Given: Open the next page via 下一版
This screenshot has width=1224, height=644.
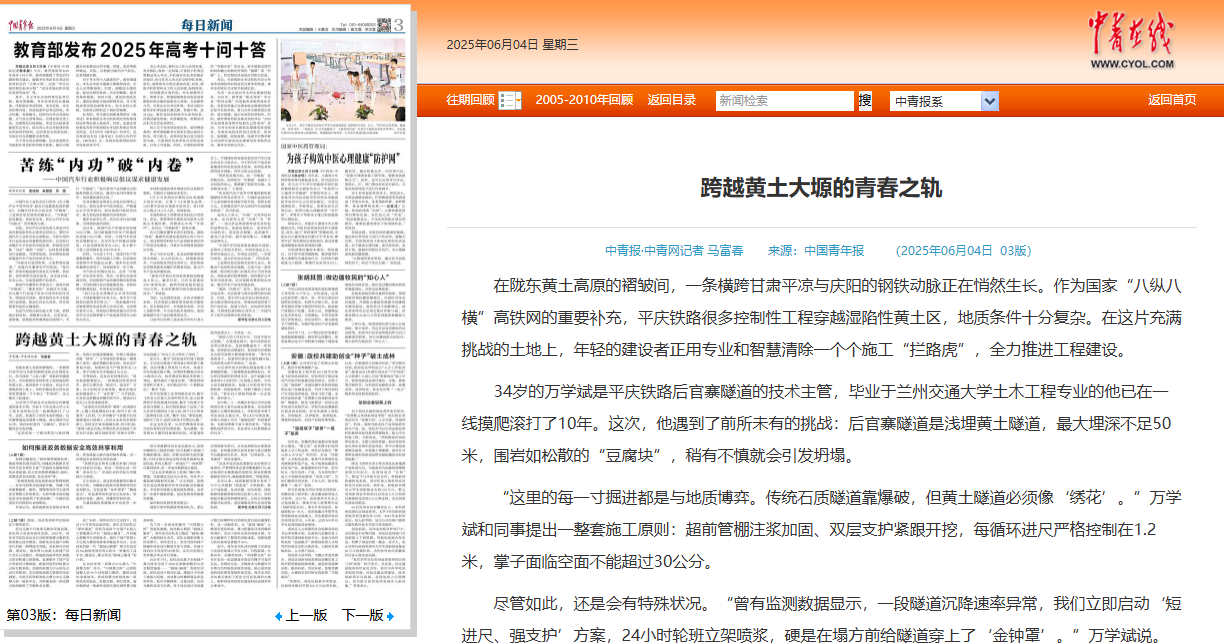Looking at the screenshot, I should click(x=363, y=615).
